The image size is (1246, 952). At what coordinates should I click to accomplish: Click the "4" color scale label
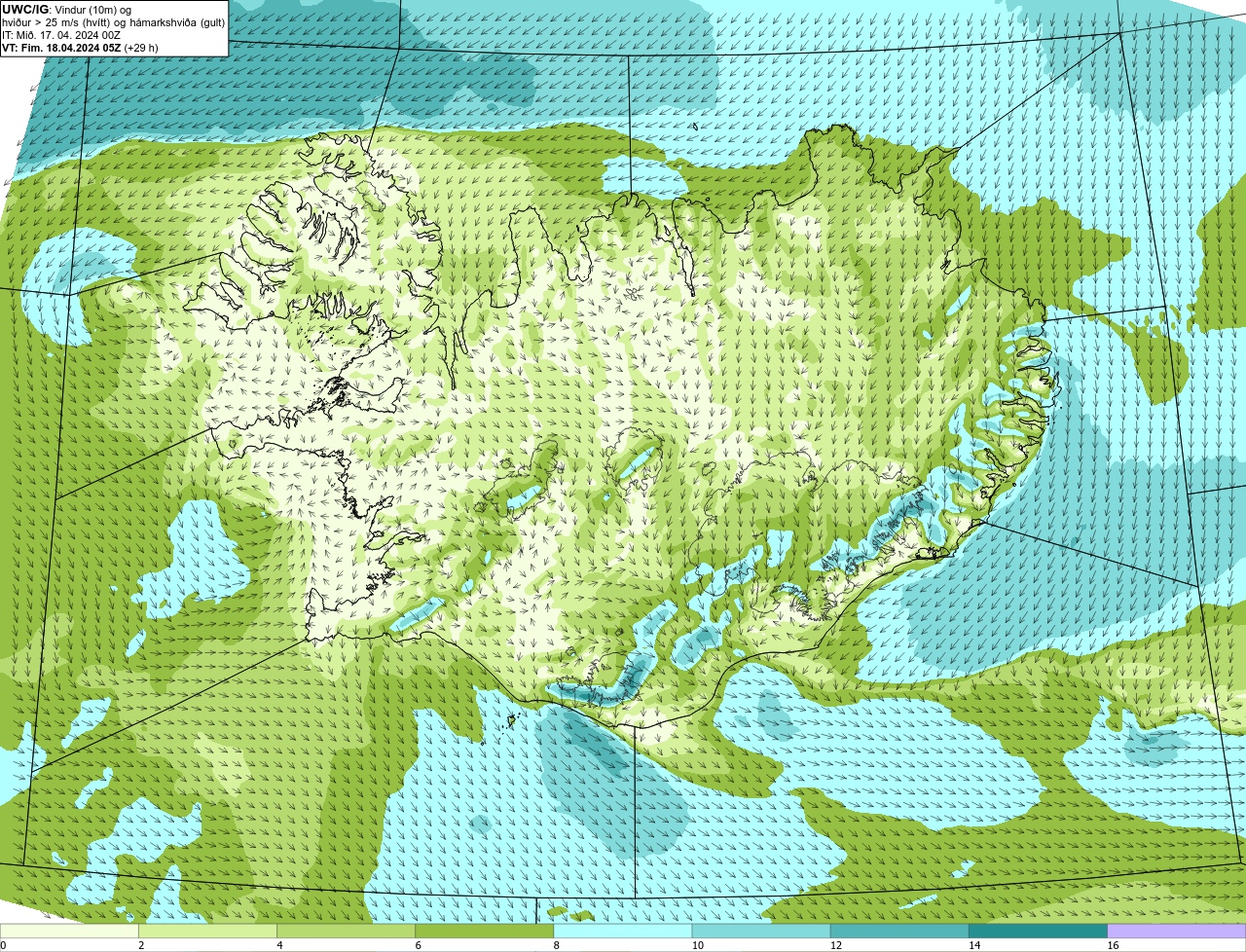click(x=279, y=945)
